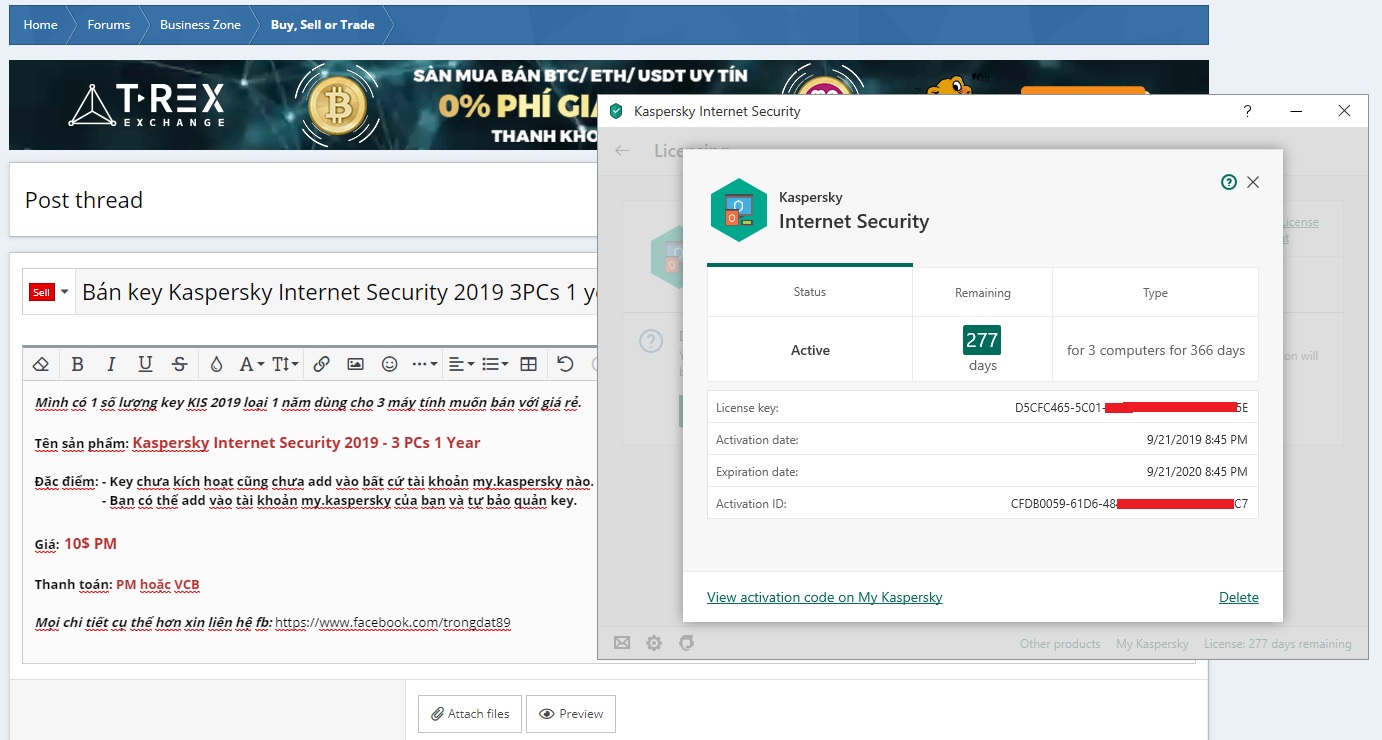The image size is (1382, 740).
Task: Click the Preview button
Action: [571, 714]
